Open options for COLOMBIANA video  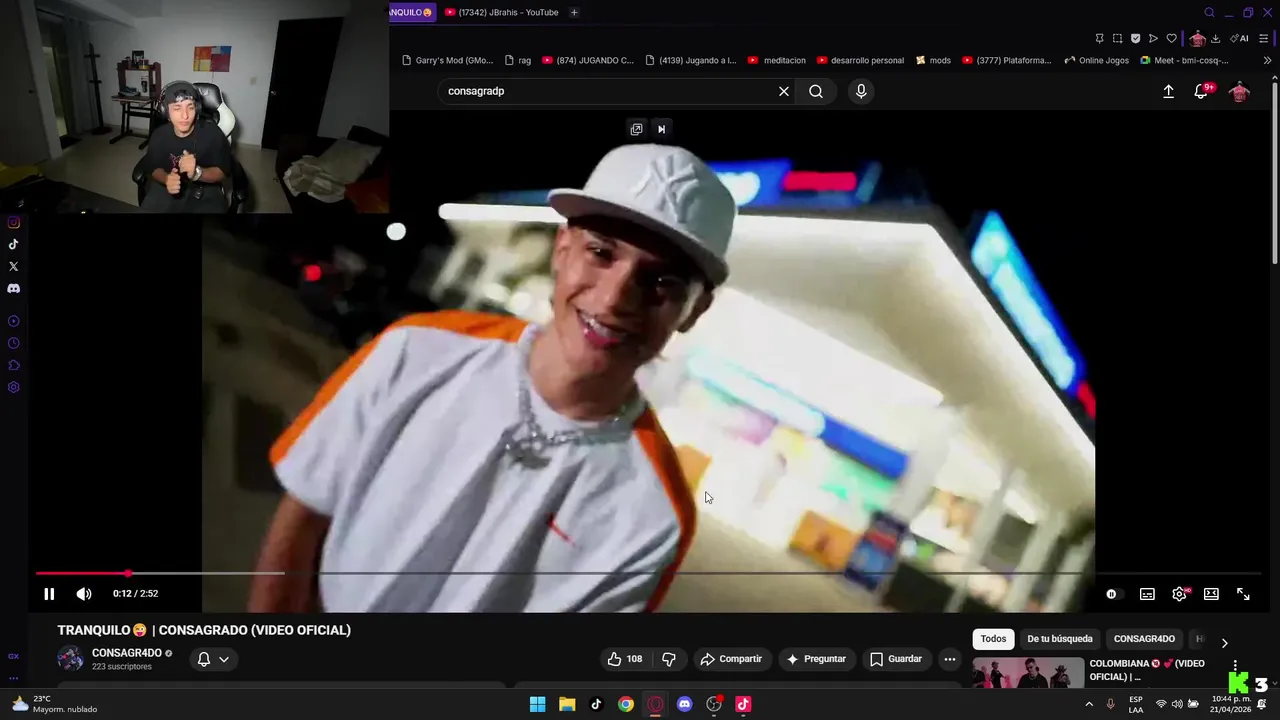pyautogui.click(x=1235, y=666)
